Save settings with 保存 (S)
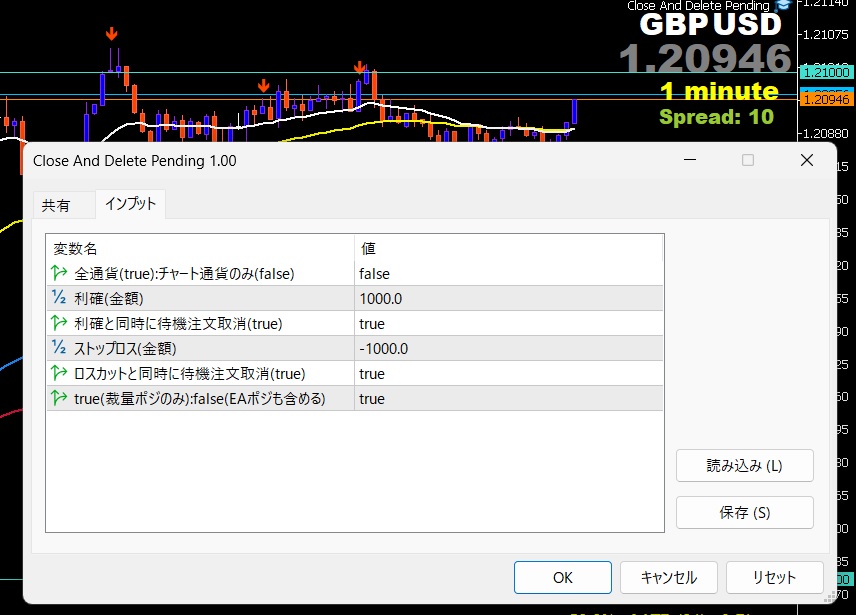The image size is (856, 615). 745,512
